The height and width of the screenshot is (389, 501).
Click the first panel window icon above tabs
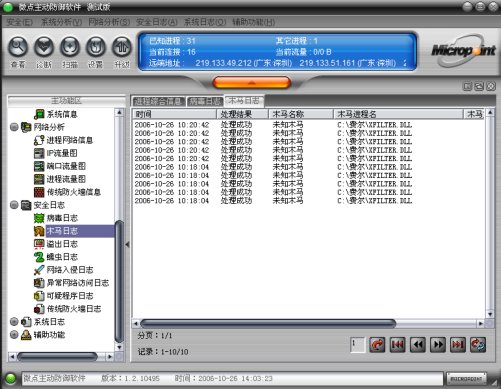pos(468,86)
